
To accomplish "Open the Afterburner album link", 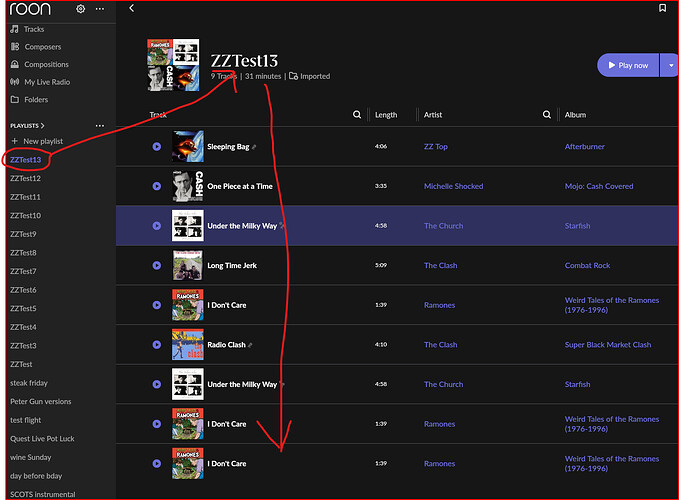I will [x=585, y=147].
